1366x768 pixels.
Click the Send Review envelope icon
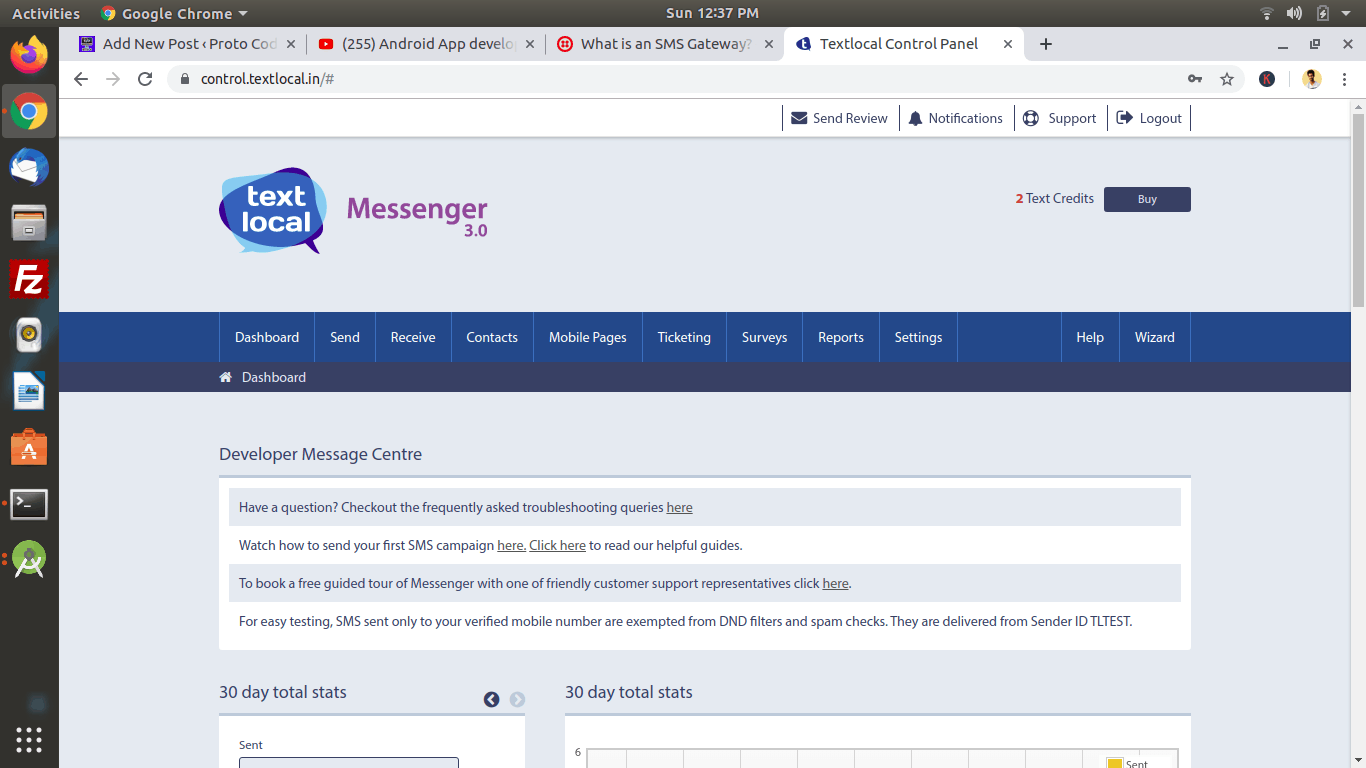[799, 118]
